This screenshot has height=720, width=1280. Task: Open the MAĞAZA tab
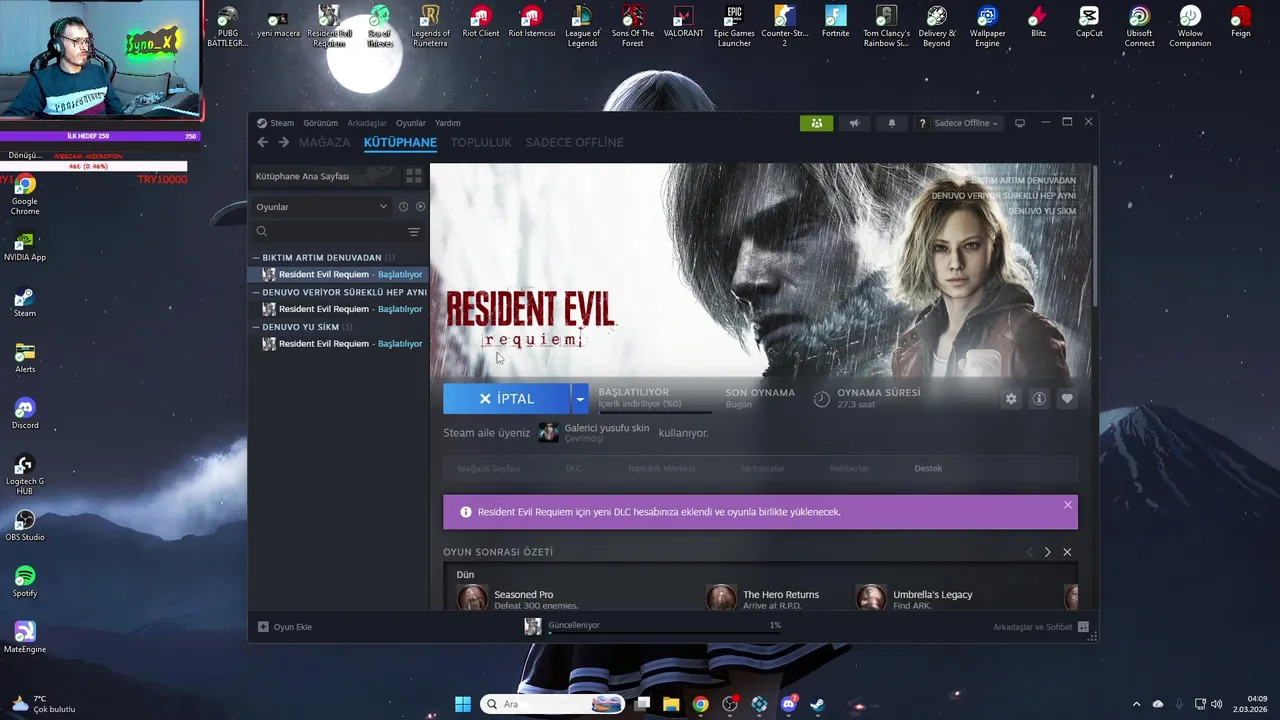pyautogui.click(x=324, y=142)
